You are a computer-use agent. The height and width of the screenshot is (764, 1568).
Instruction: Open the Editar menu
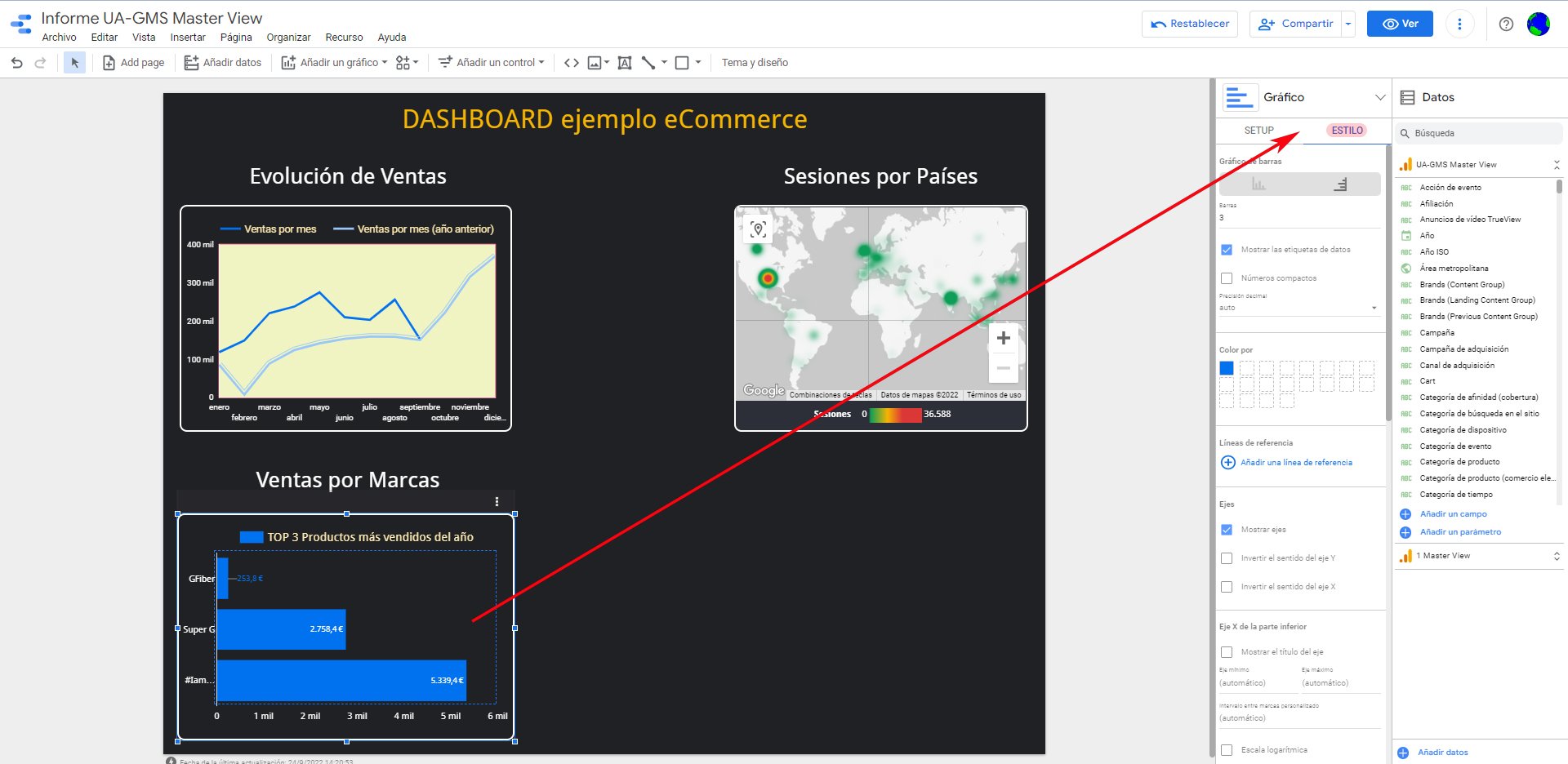pyautogui.click(x=104, y=38)
